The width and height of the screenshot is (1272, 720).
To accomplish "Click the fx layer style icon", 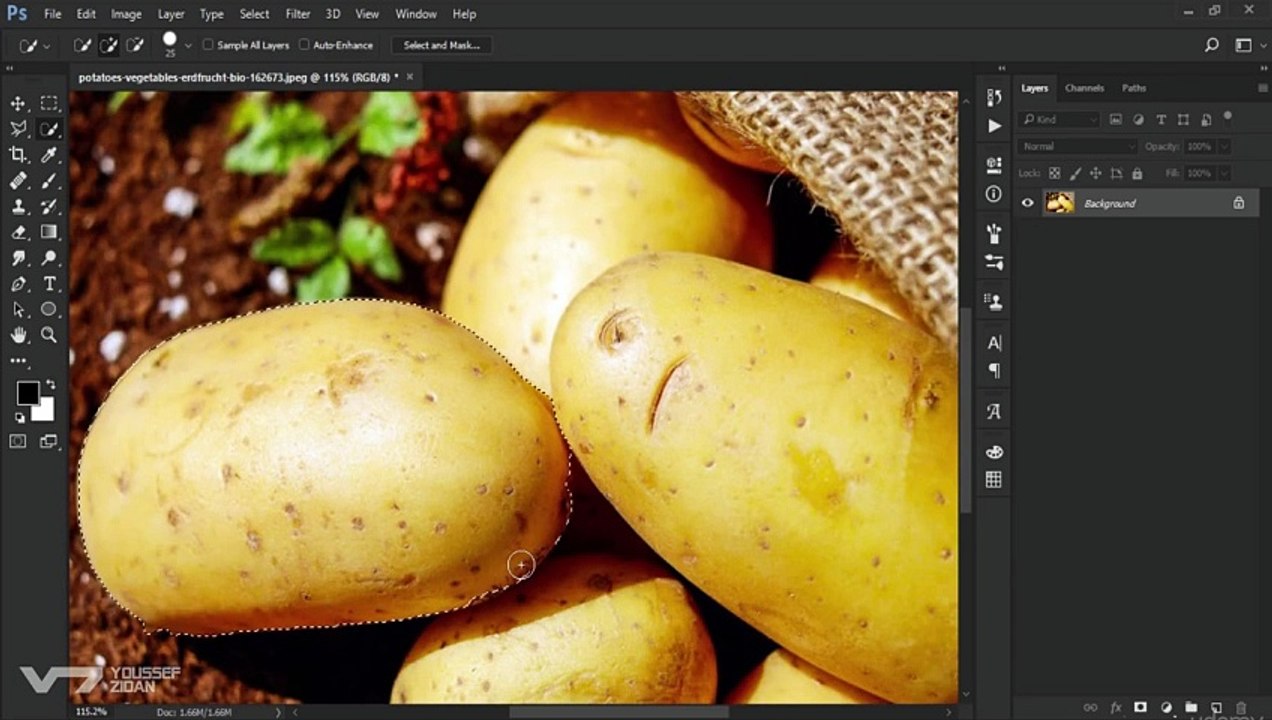I will pyautogui.click(x=1116, y=708).
